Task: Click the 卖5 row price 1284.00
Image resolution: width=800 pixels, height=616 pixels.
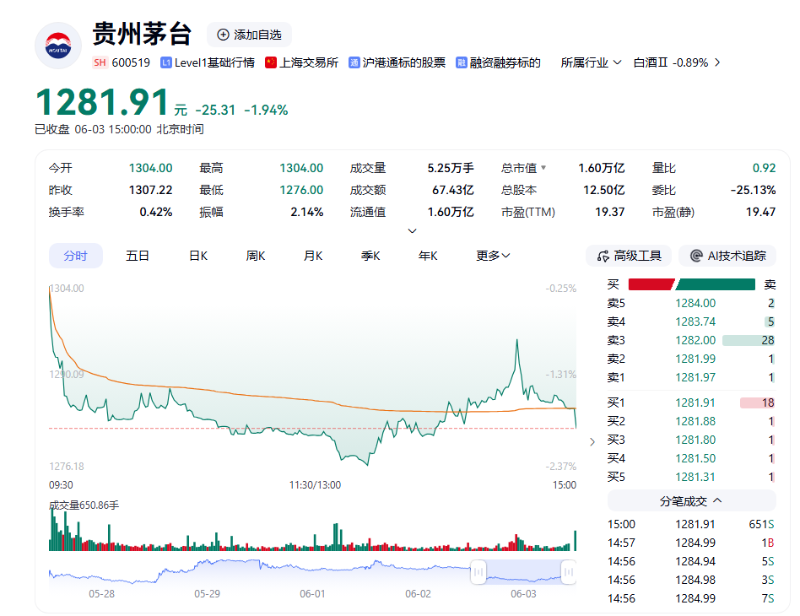Action: click(x=695, y=303)
